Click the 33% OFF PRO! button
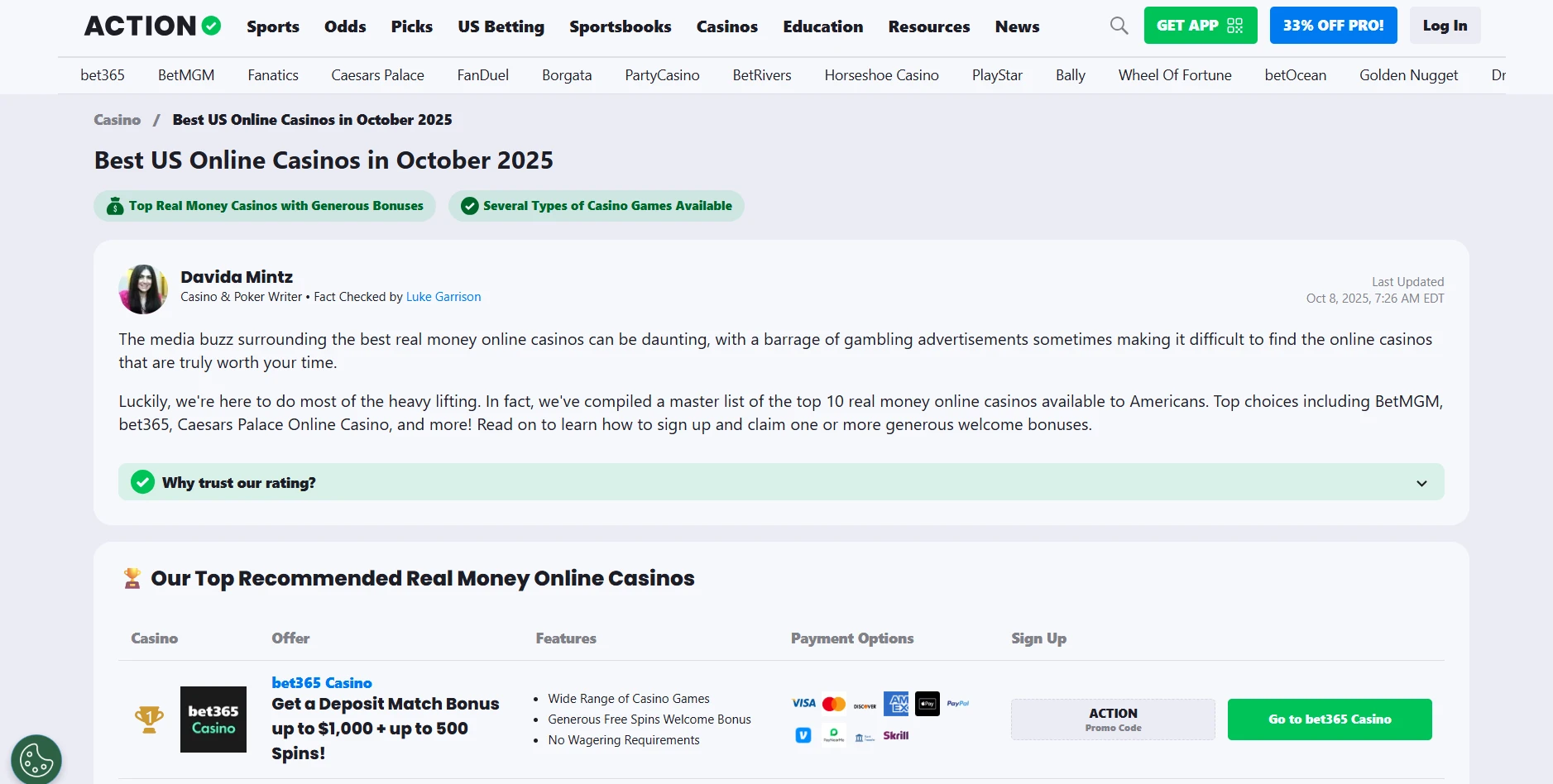Viewport: 1553px width, 784px height. 1333,26
